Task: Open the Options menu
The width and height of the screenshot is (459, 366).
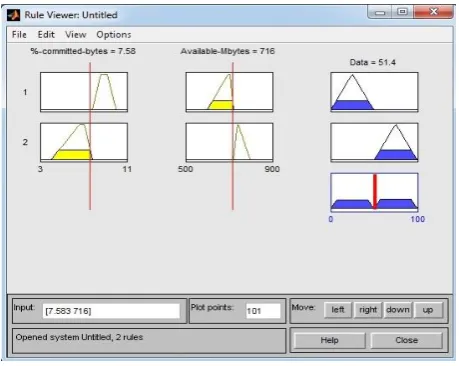Action: click(114, 34)
